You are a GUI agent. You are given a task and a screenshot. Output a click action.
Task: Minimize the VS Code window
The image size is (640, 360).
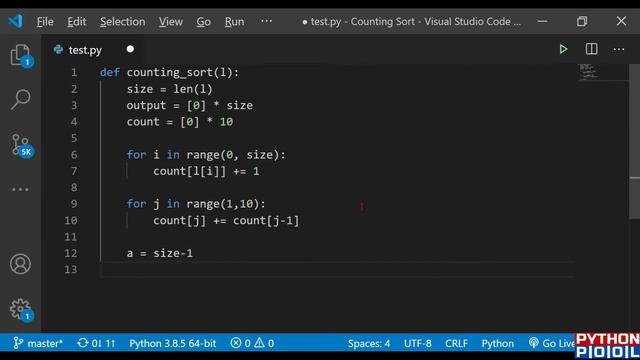[542, 21]
